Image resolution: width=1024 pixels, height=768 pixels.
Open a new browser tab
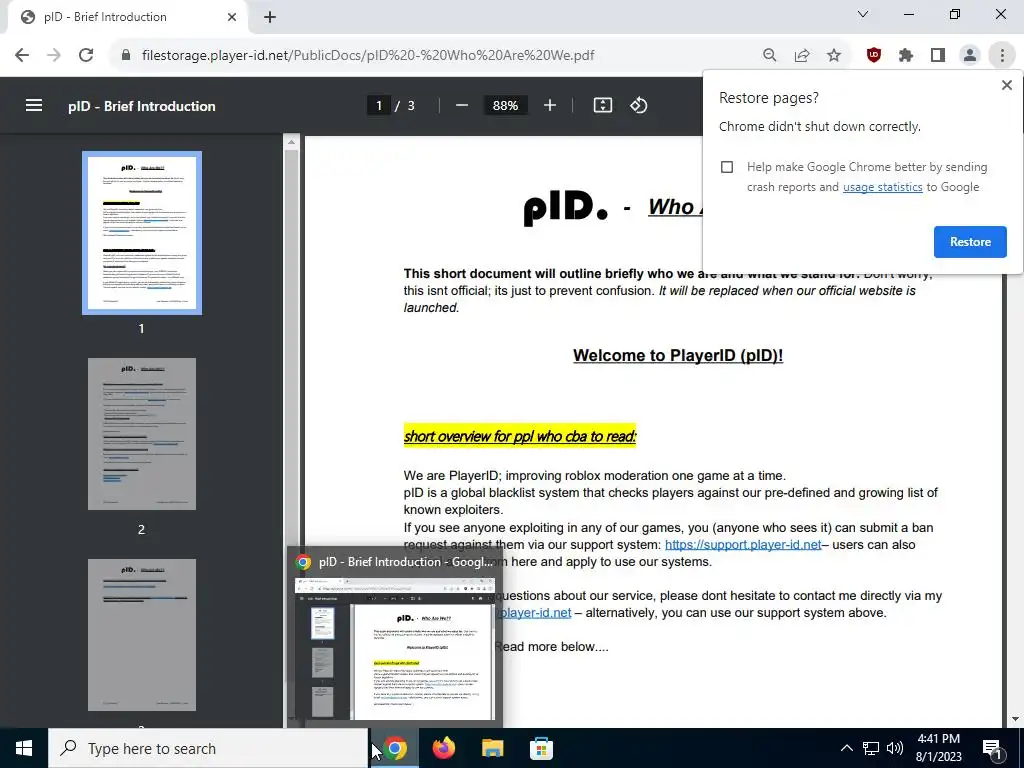(x=270, y=17)
